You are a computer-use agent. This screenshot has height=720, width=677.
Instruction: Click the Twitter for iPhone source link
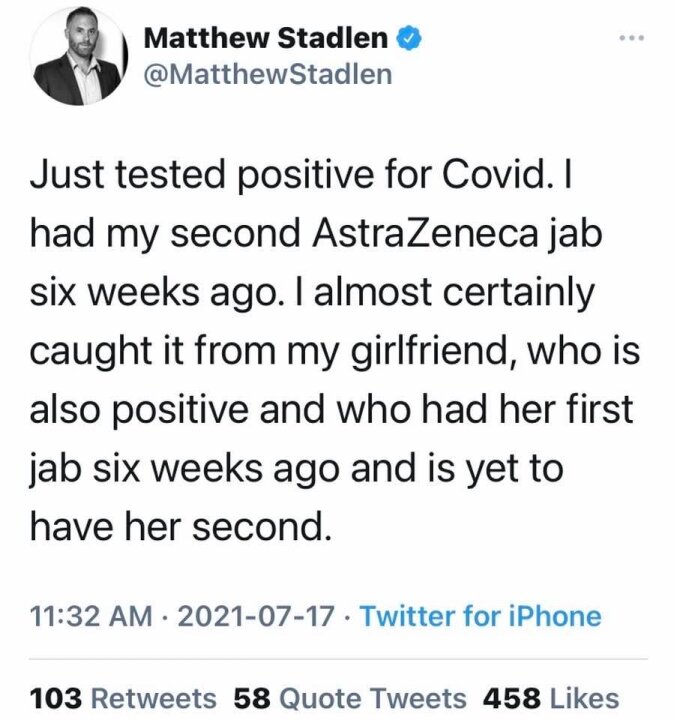[480, 615]
